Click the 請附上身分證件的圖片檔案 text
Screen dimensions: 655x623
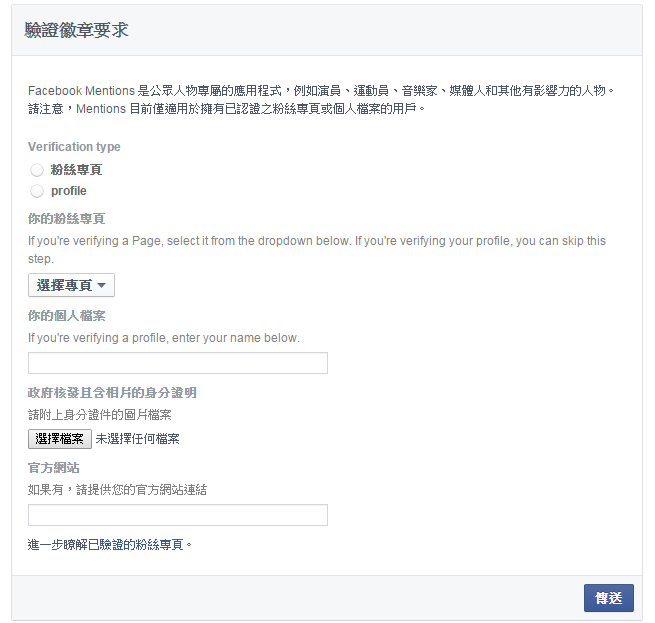click(x=100, y=415)
